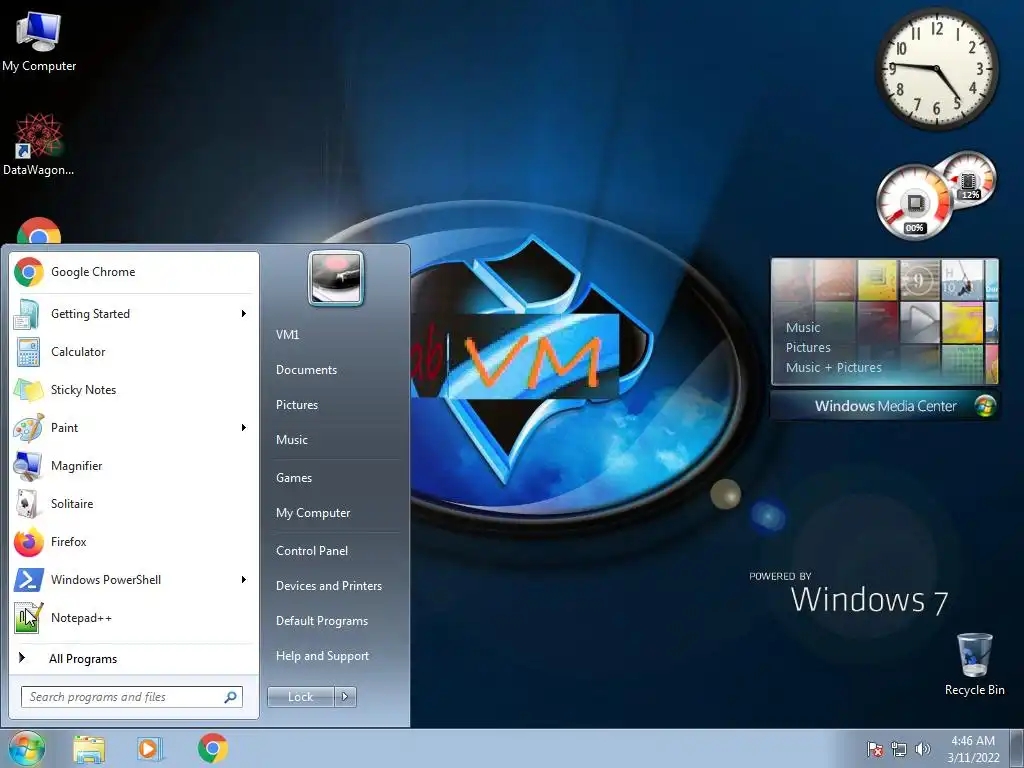Open the volume speaker tray icon

[923, 749]
